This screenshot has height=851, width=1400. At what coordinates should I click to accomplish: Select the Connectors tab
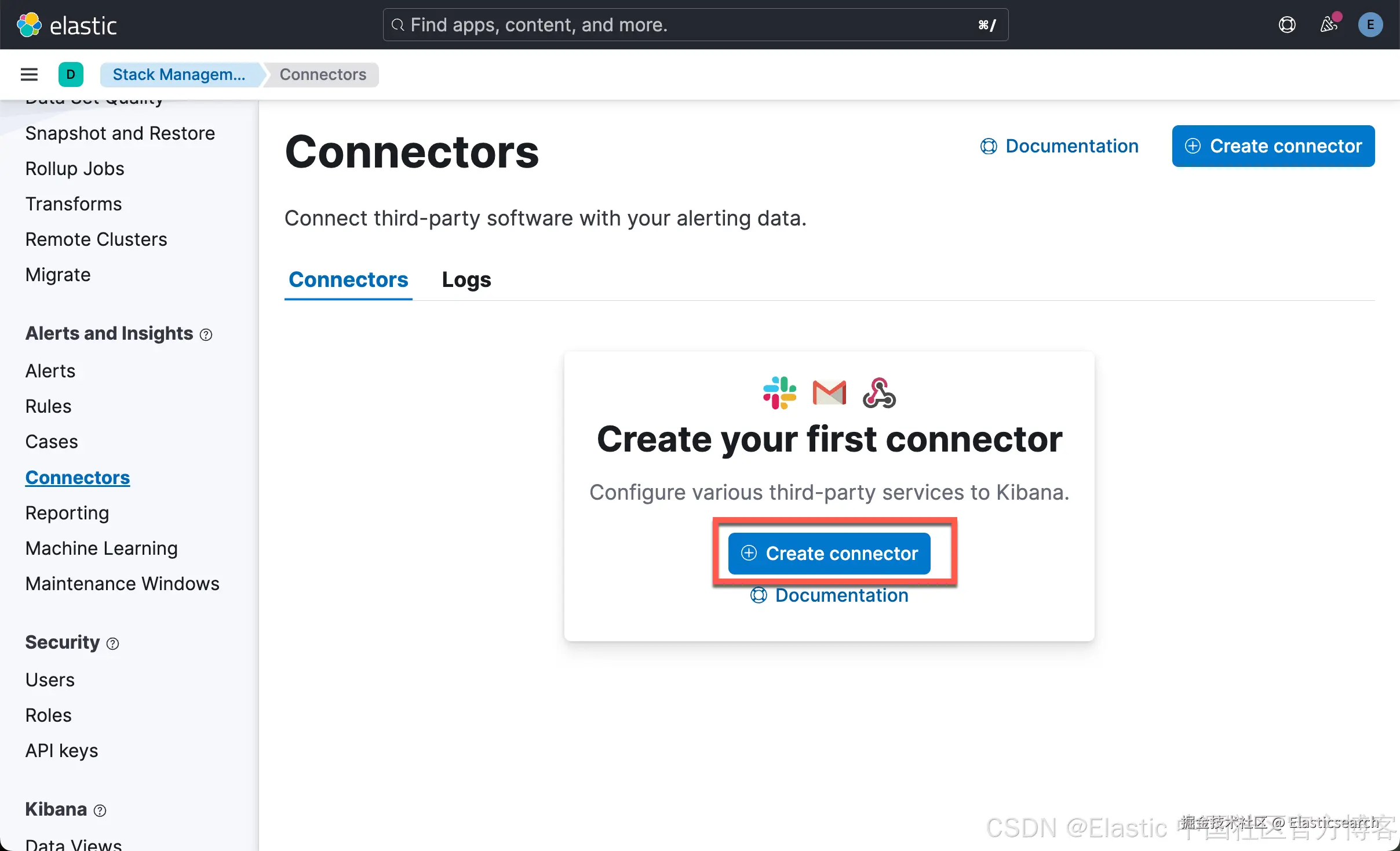click(x=348, y=279)
